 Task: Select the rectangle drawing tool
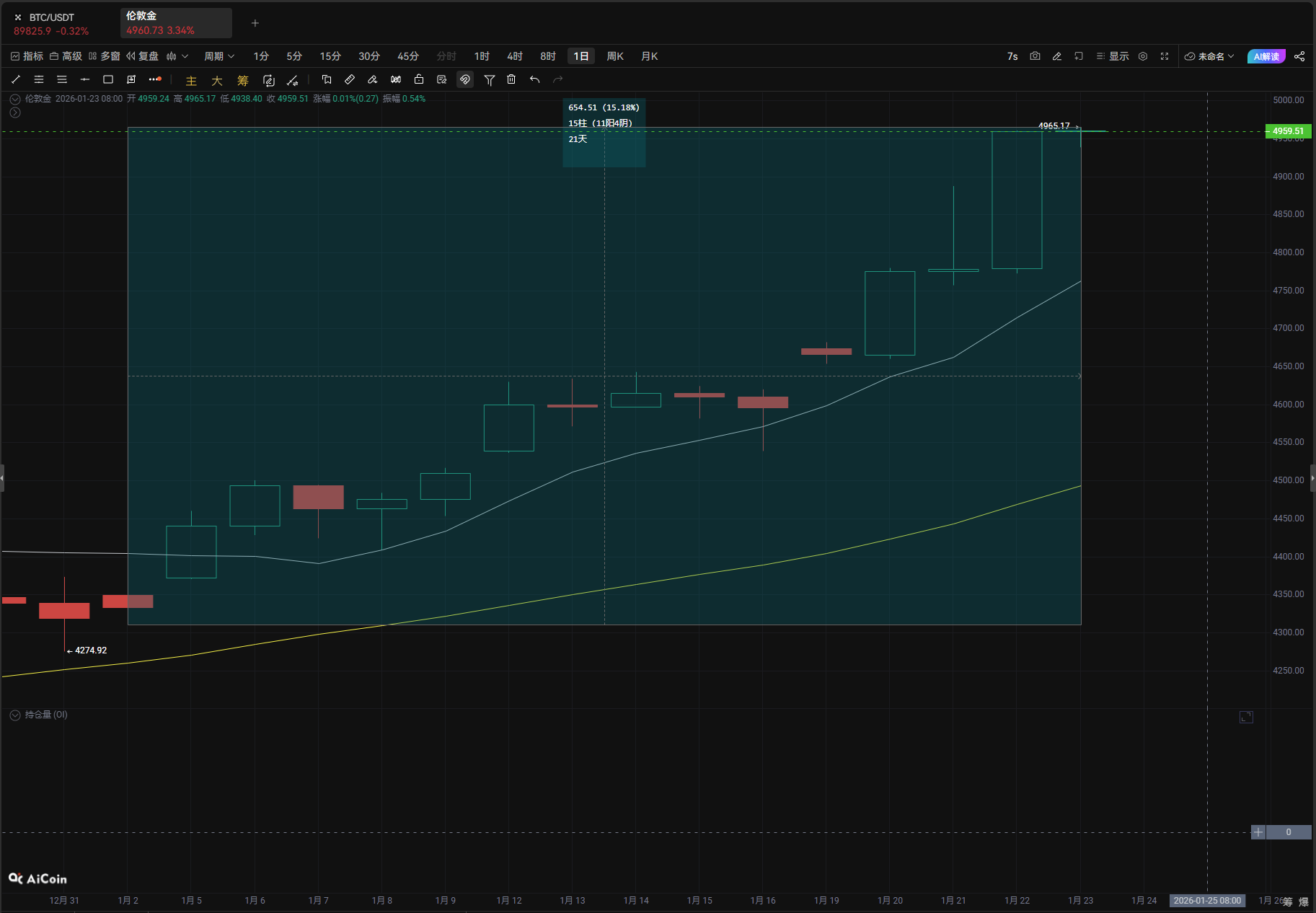pyautogui.click(x=108, y=79)
